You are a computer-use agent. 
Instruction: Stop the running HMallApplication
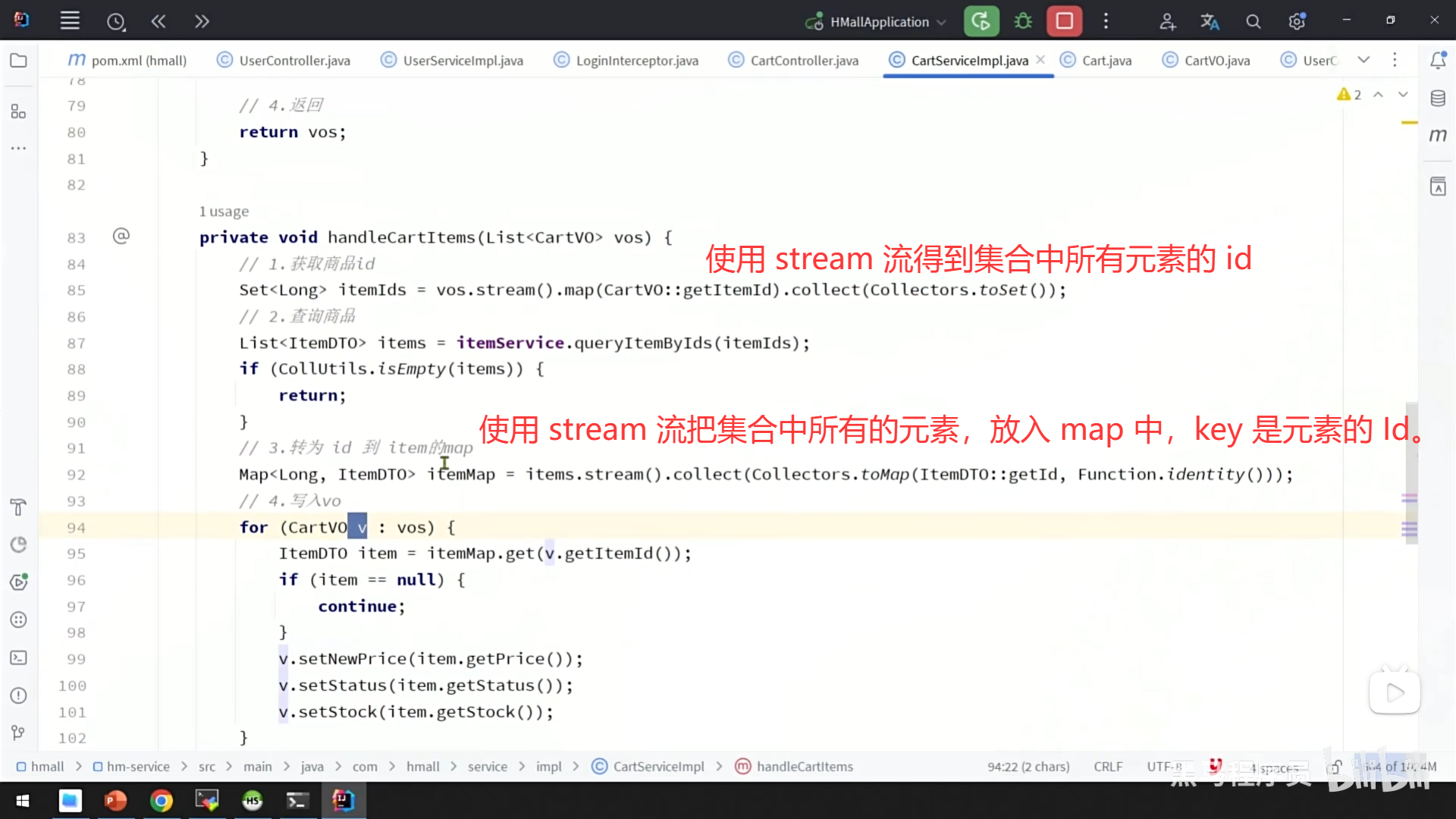(1064, 21)
